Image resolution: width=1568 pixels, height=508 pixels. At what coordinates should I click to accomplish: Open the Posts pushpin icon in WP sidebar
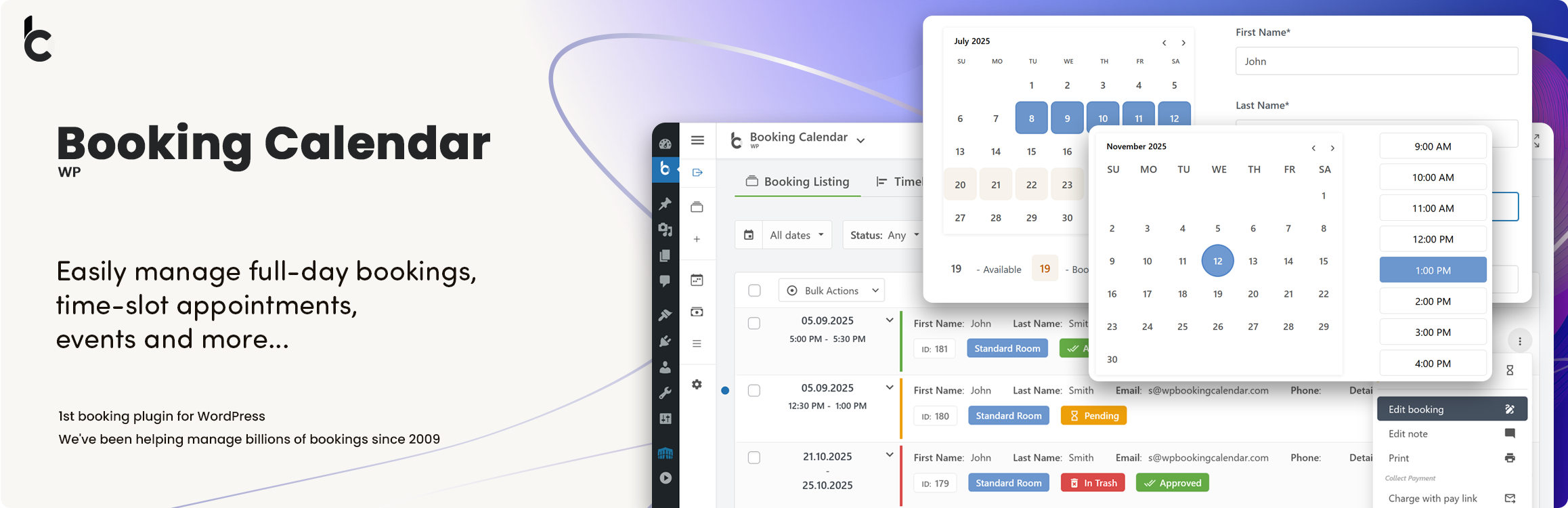(x=666, y=203)
